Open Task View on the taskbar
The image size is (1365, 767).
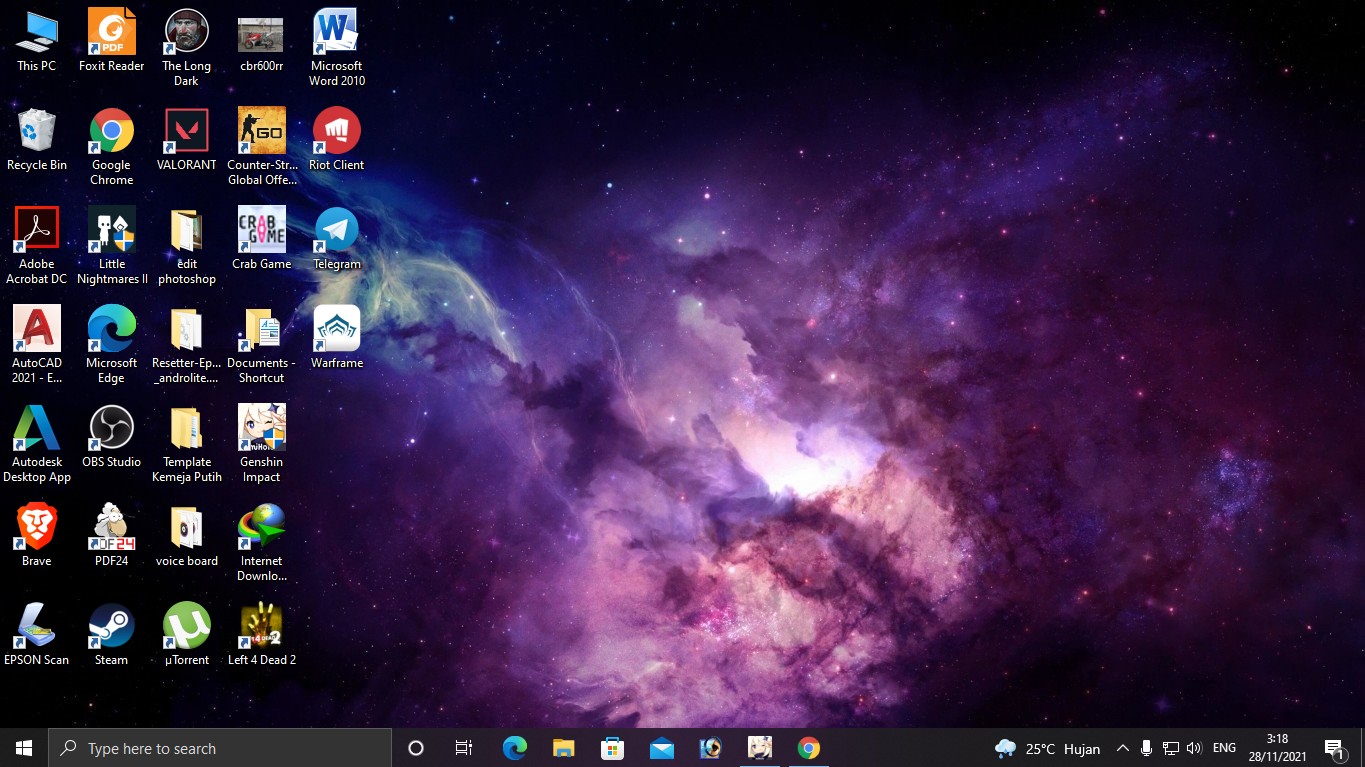point(464,748)
